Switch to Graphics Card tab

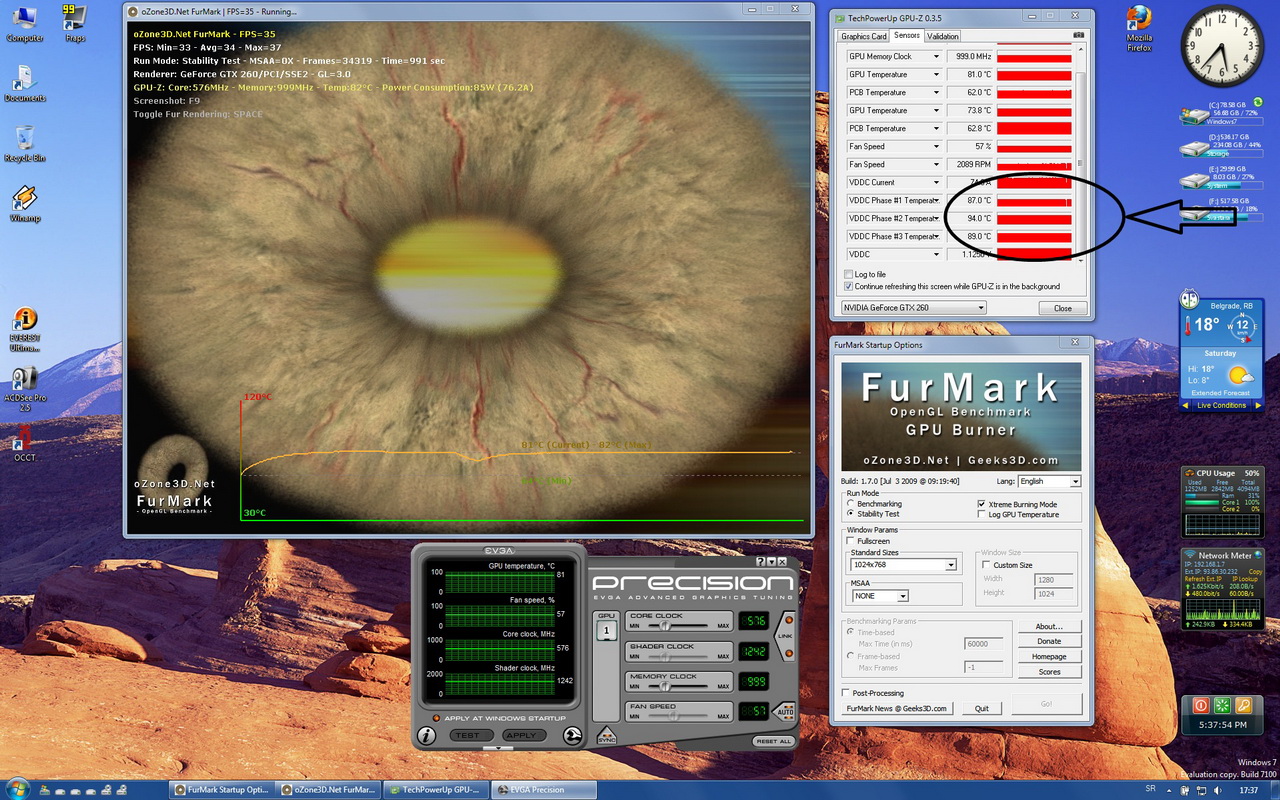point(864,37)
